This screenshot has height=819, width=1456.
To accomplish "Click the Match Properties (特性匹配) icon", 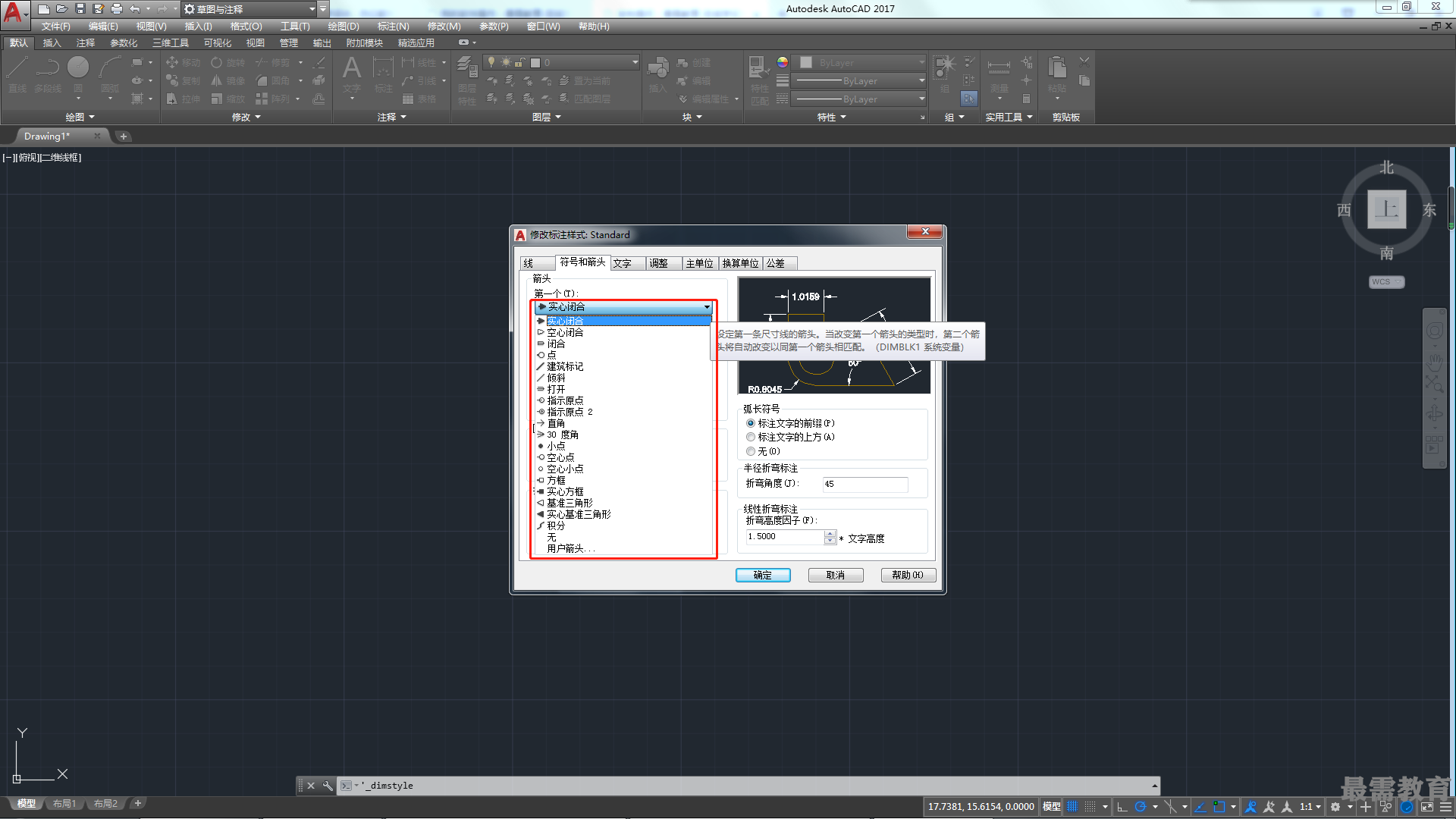I will pyautogui.click(x=759, y=80).
